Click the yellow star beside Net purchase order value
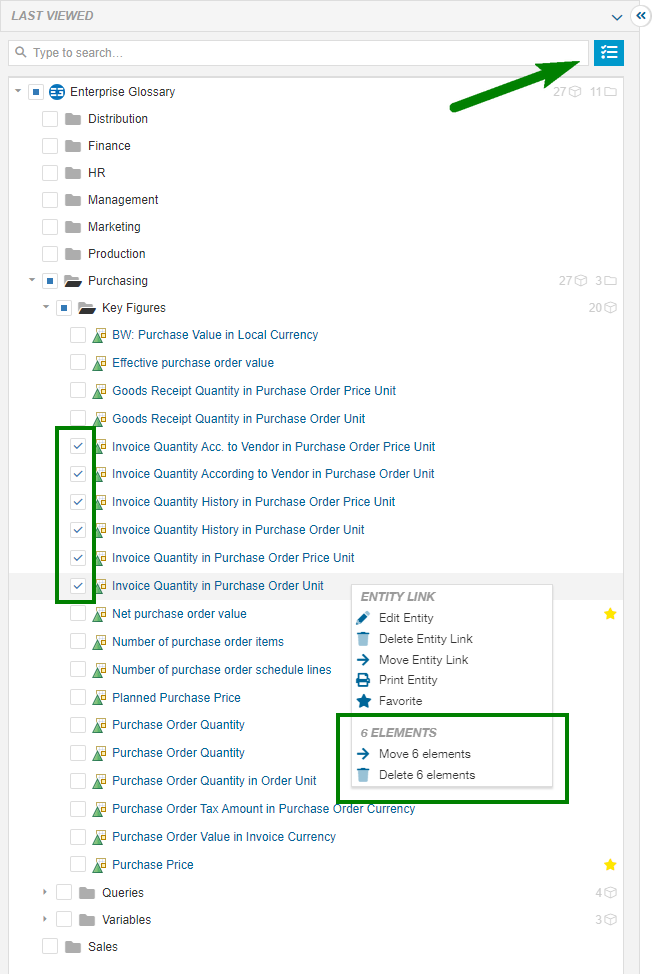 click(610, 614)
